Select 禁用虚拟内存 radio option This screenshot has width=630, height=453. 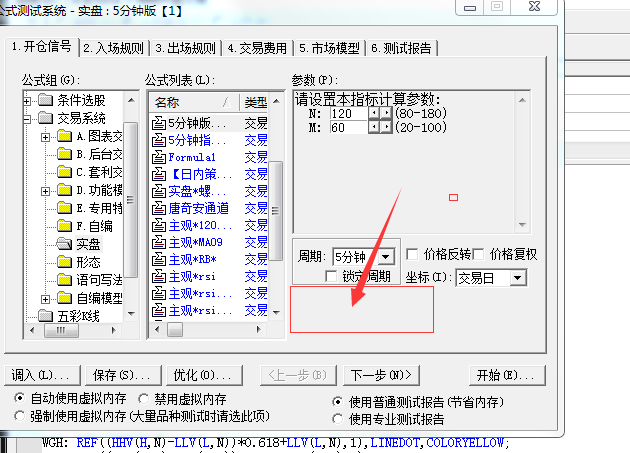pos(143,399)
